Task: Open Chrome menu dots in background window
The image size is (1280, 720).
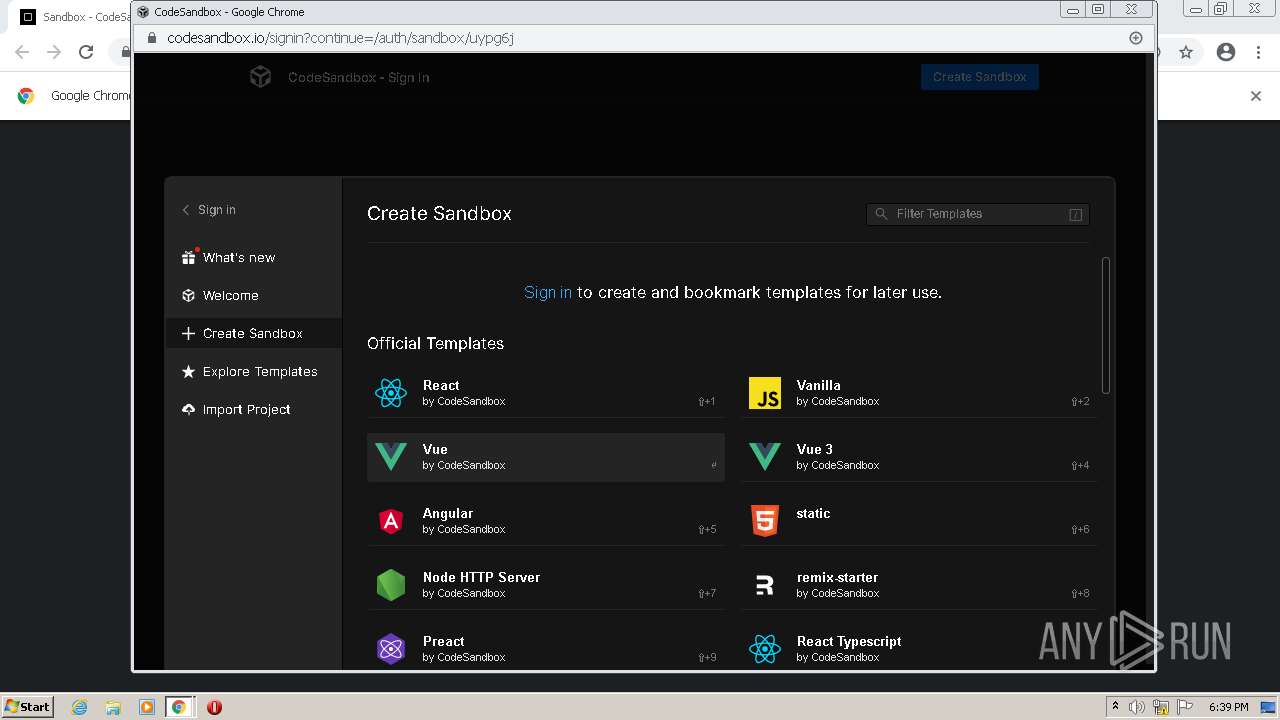Action: [1259, 52]
